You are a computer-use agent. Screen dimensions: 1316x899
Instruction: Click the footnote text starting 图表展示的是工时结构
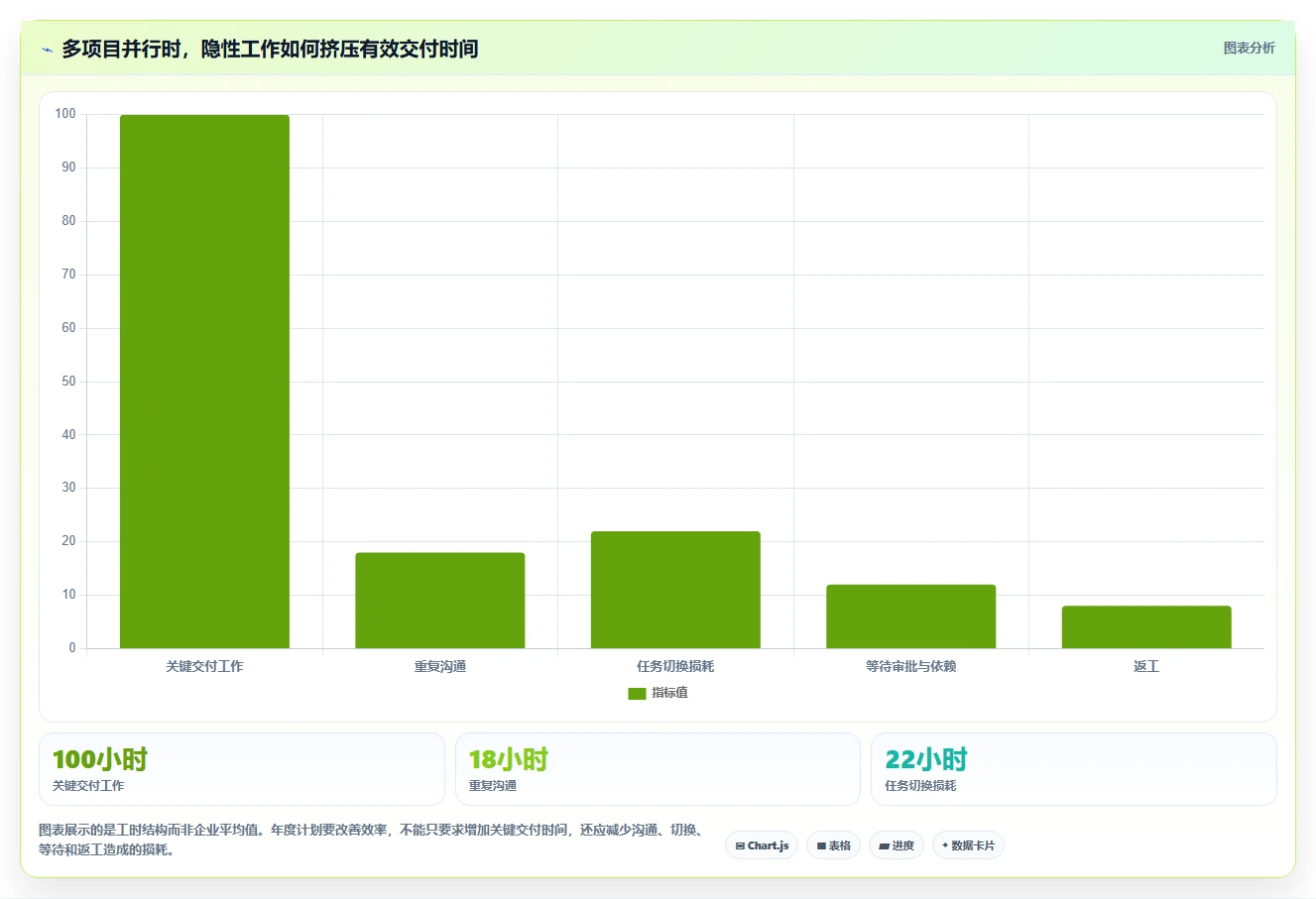[x=371, y=840]
